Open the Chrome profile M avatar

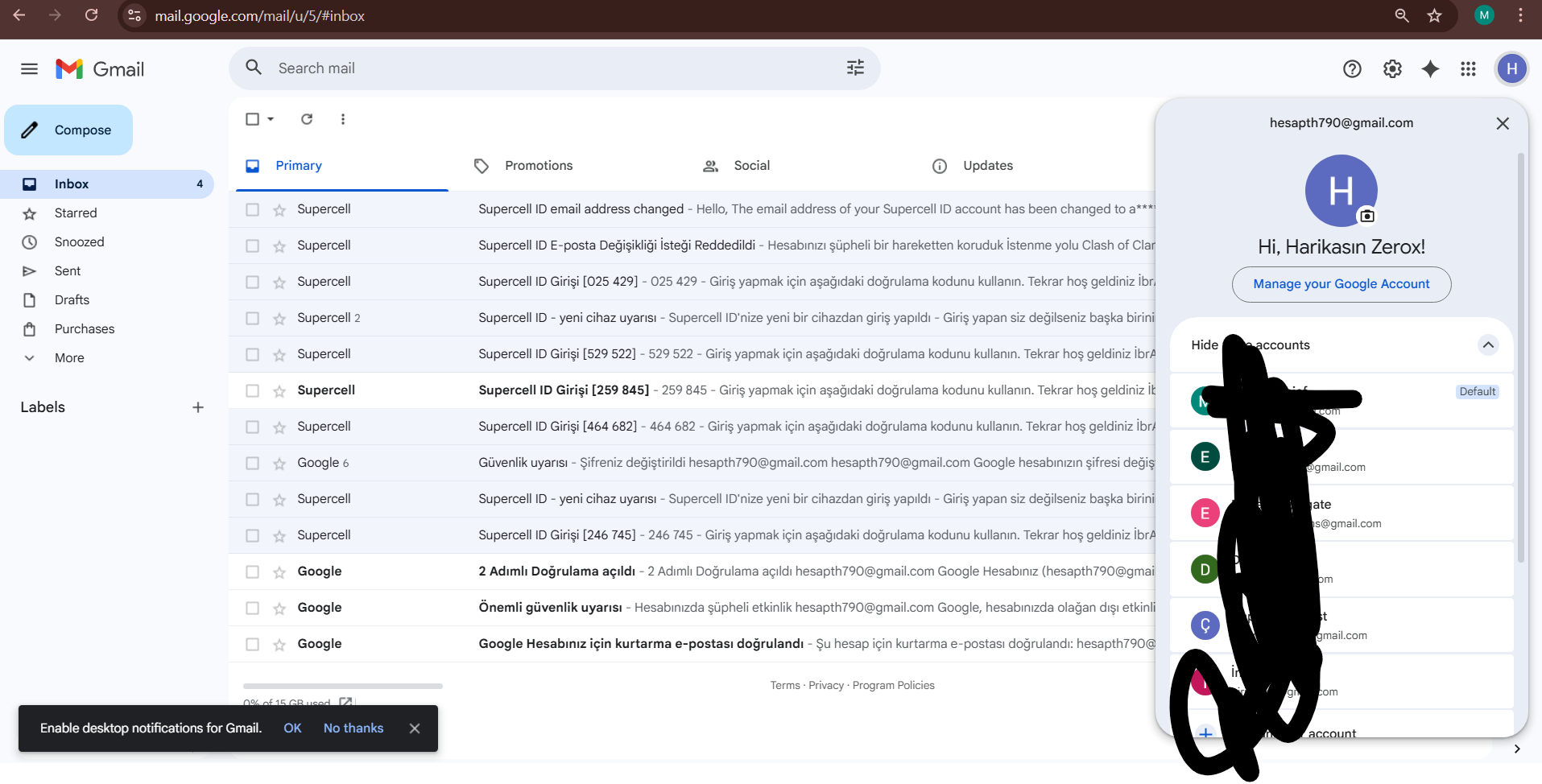tap(1484, 15)
